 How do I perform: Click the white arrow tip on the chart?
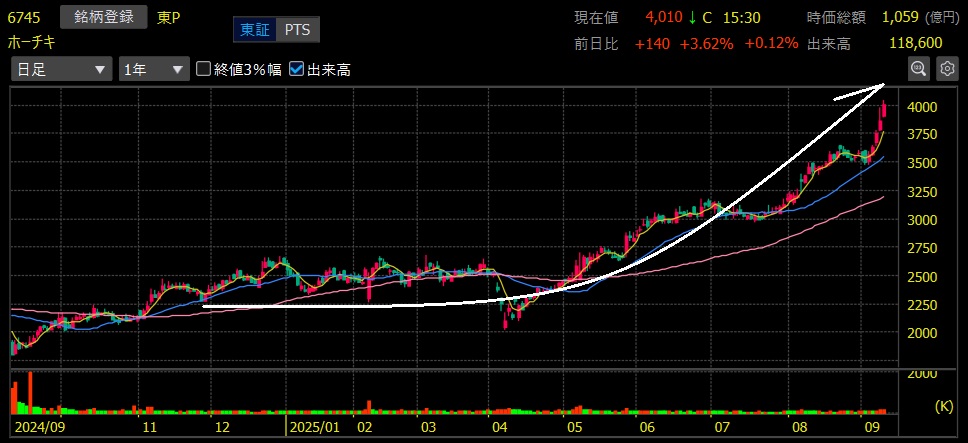click(883, 85)
